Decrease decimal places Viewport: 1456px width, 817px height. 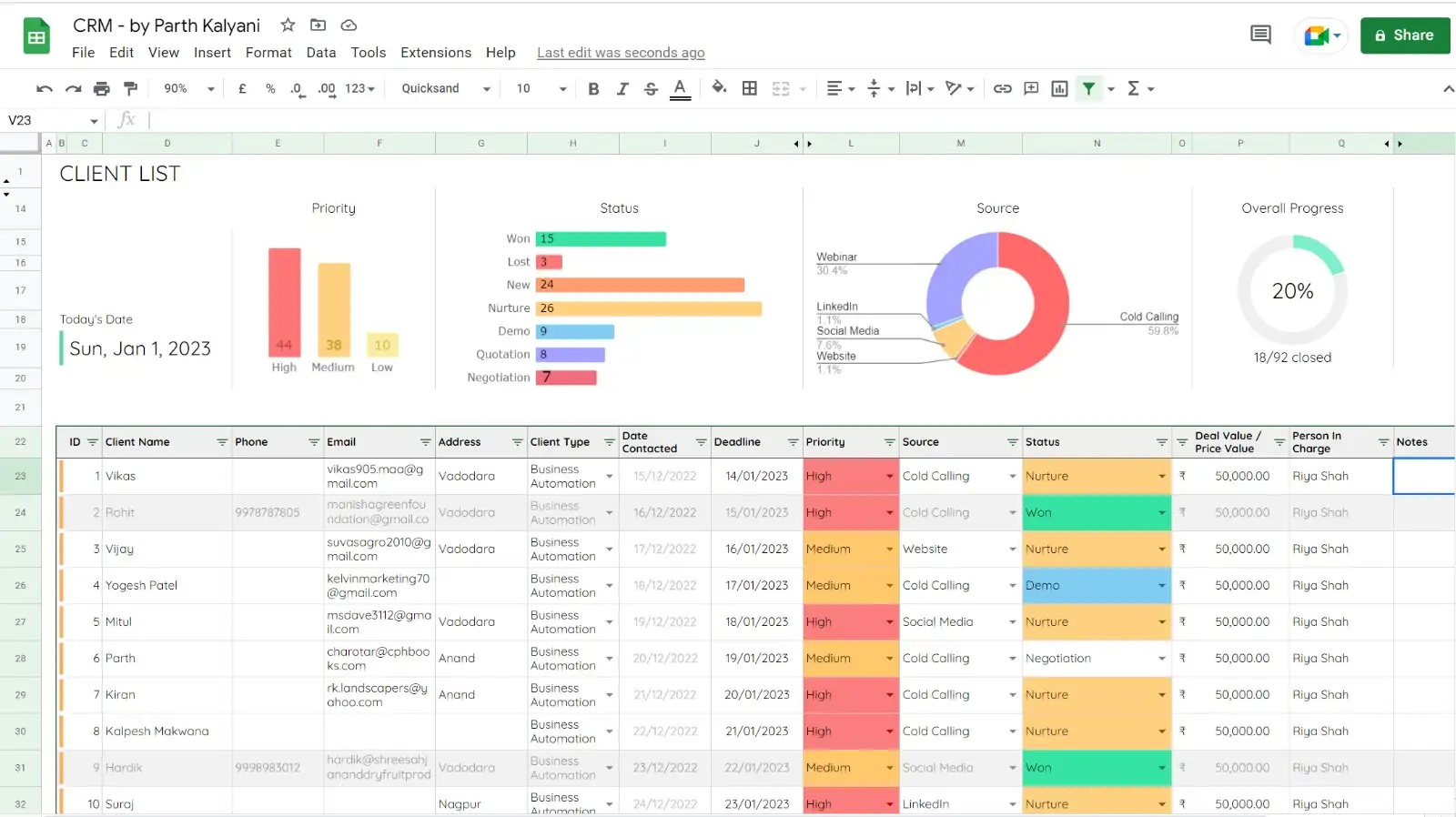(298, 88)
